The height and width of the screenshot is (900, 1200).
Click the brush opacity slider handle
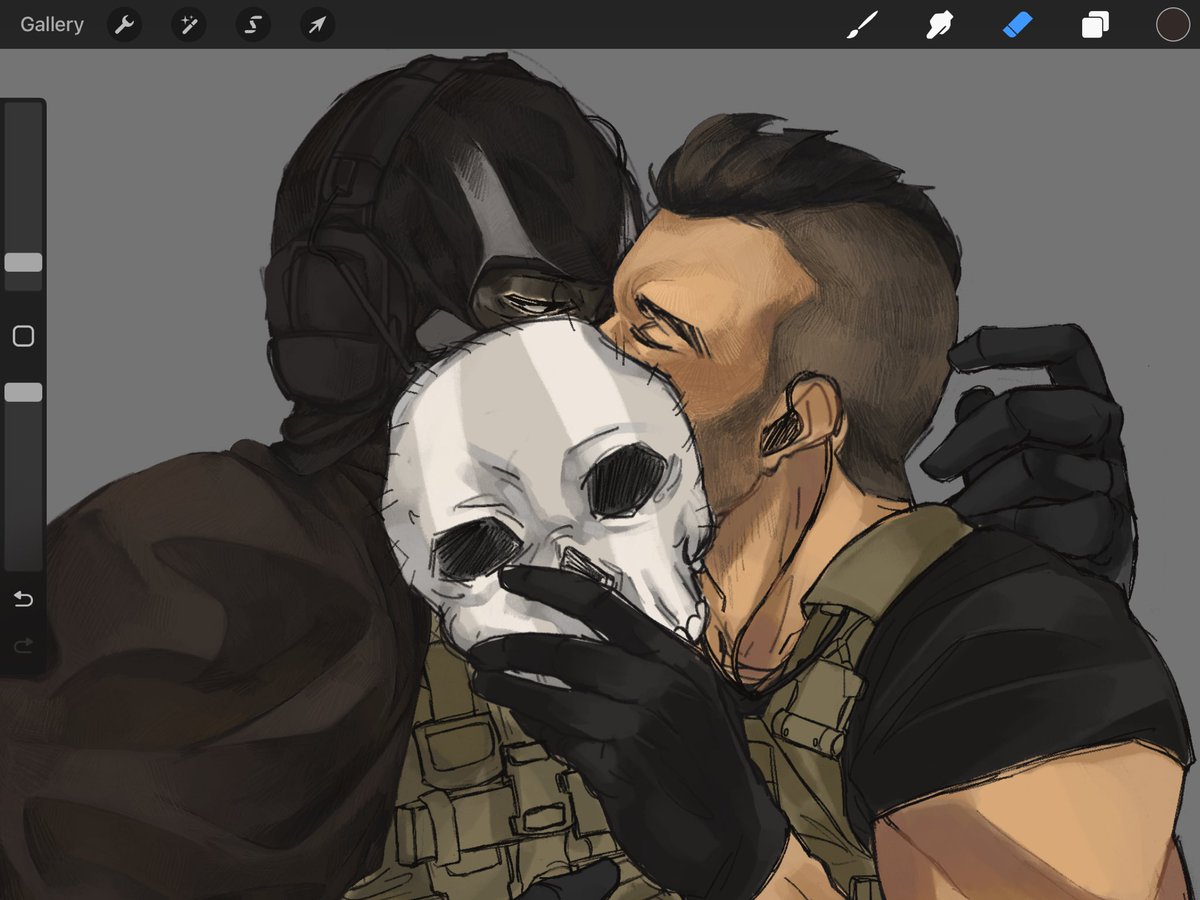[x=23, y=392]
